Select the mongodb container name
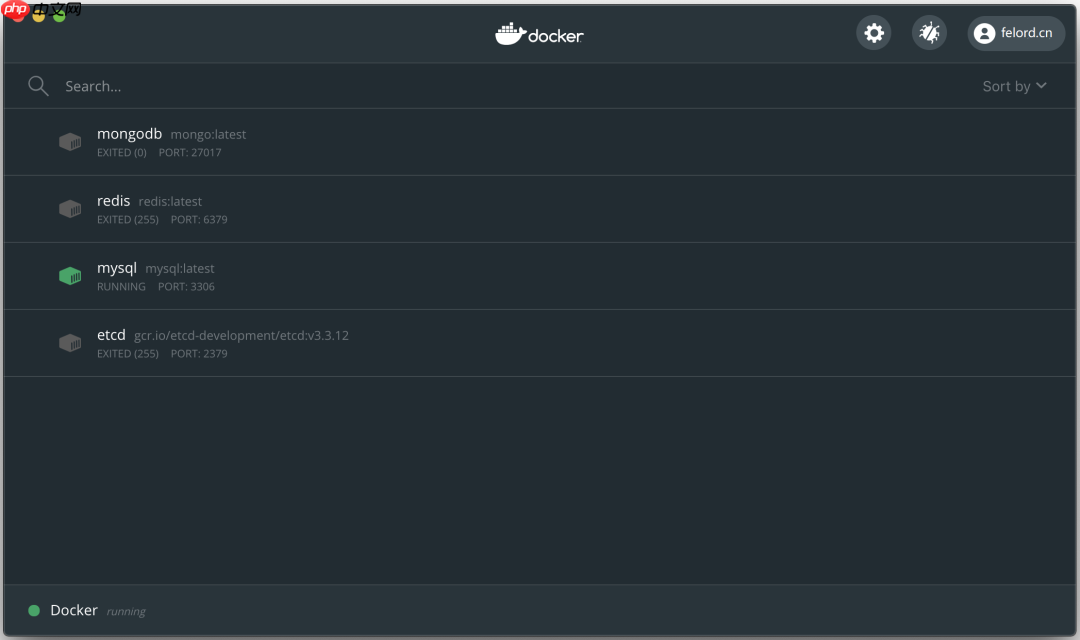This screenshot has width=1080, height=640. click(129, 133)
